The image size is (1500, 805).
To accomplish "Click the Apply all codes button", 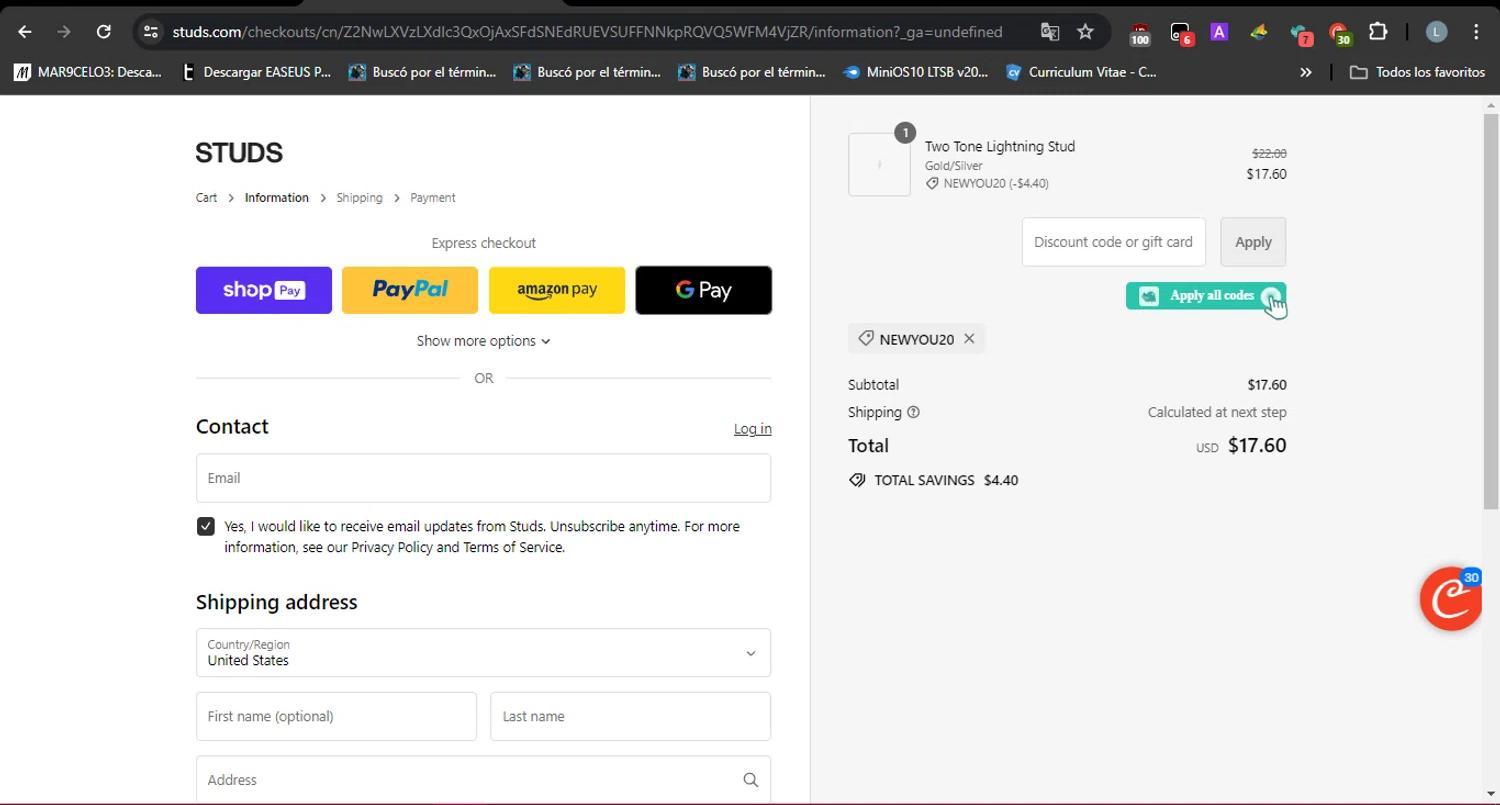I will coord(1205,296).
